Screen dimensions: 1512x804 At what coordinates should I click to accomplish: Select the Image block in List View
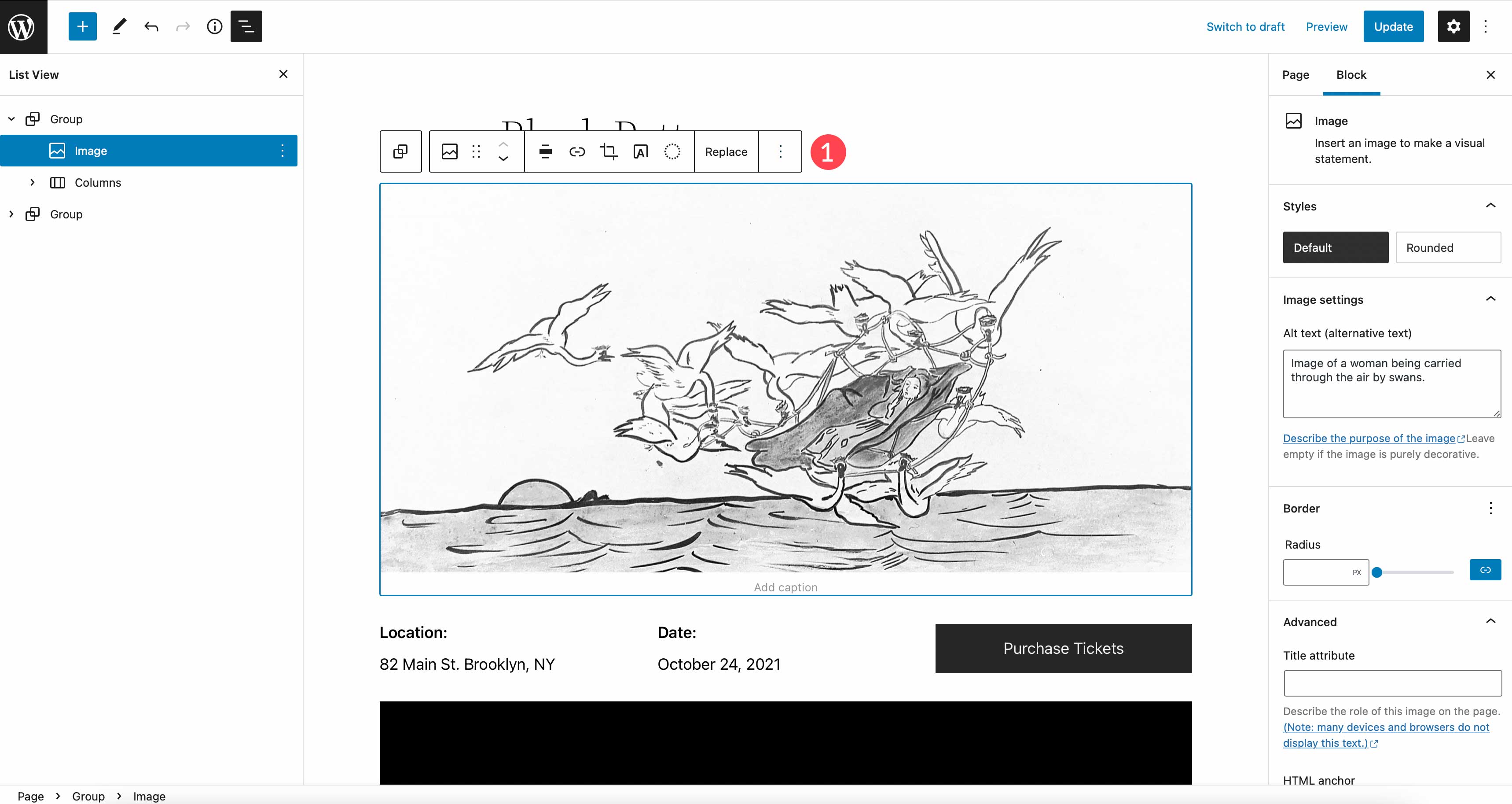click(92, 150)
